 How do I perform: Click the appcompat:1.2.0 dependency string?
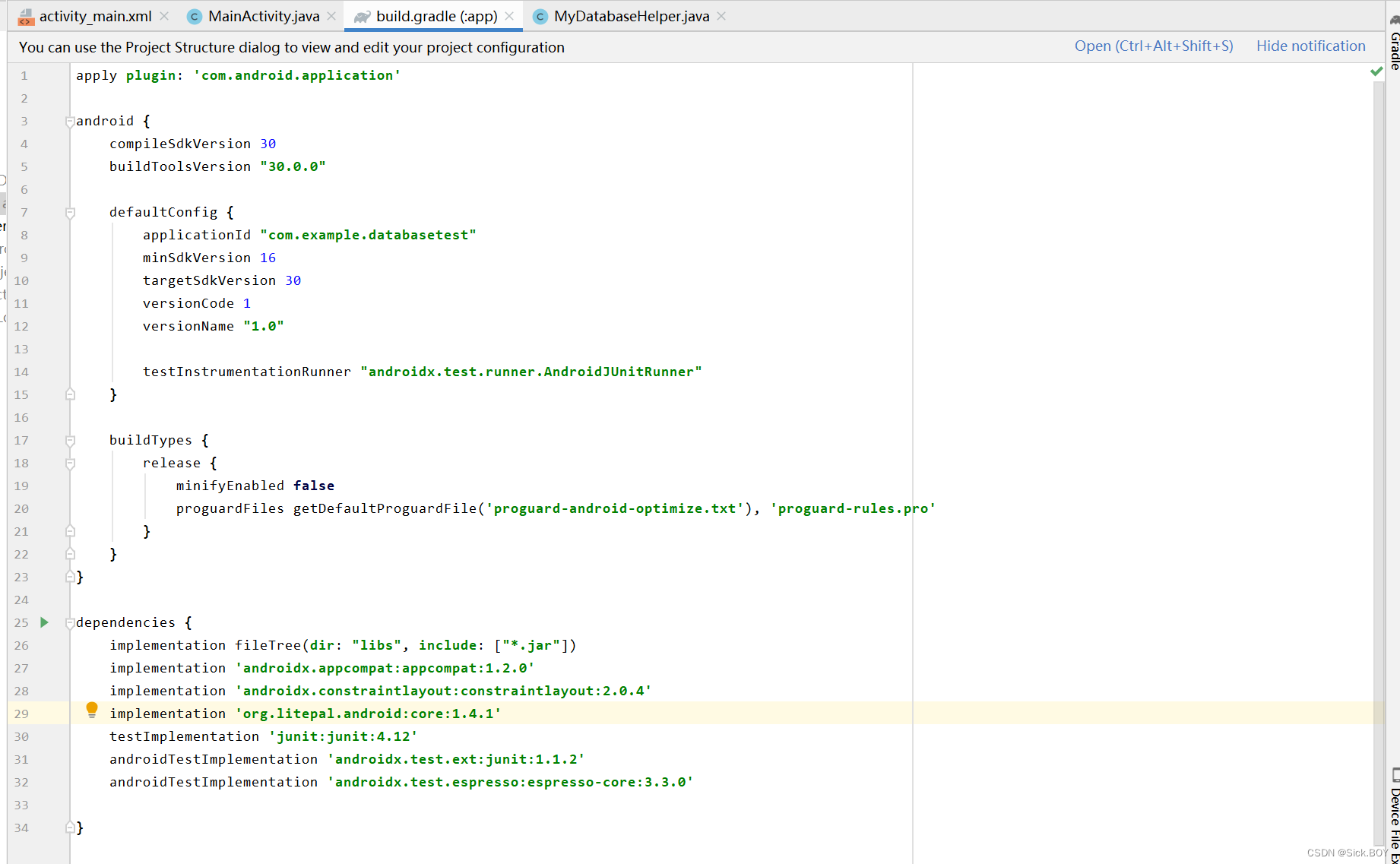click(385, 668)
